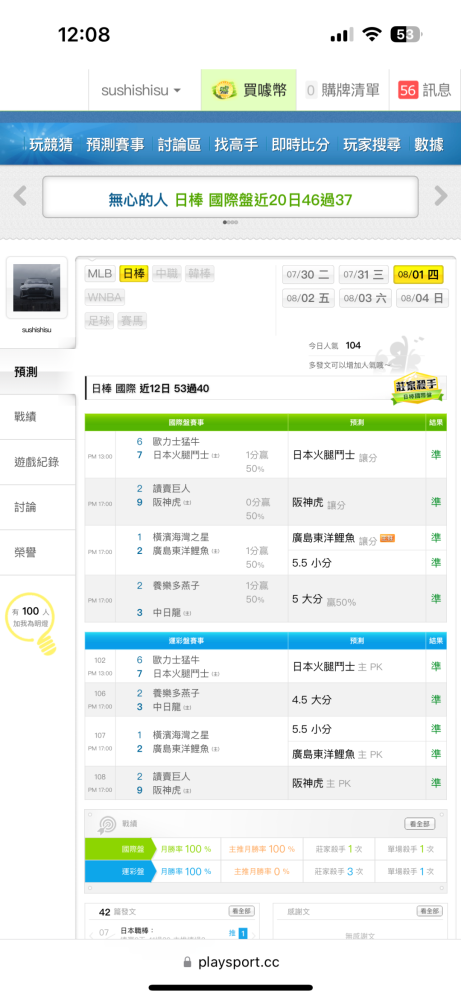Choose date 08/04 日

point(422,298)
